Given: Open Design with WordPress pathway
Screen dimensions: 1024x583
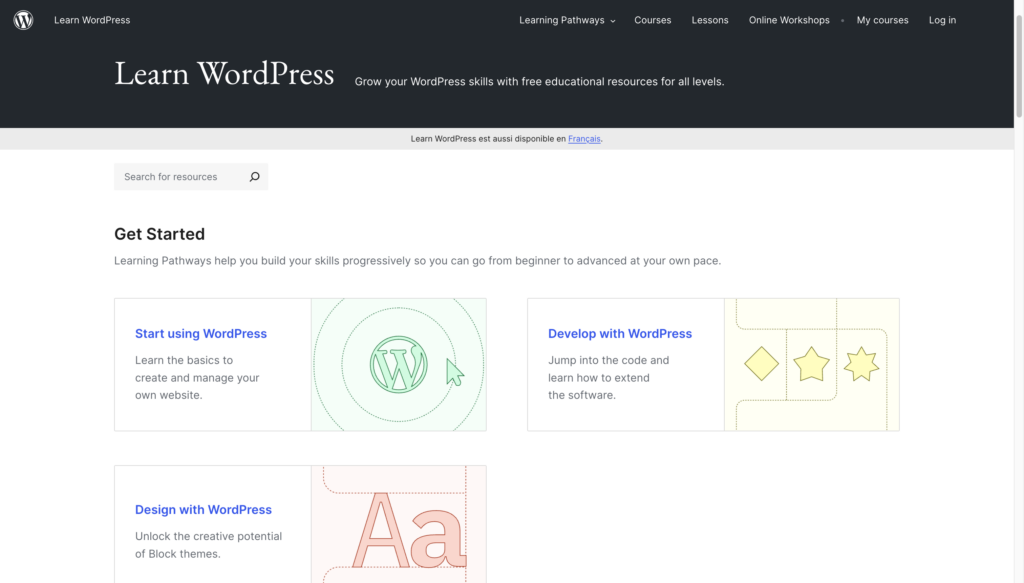Looking at the screenshot, I should click(x=203, y=510).
